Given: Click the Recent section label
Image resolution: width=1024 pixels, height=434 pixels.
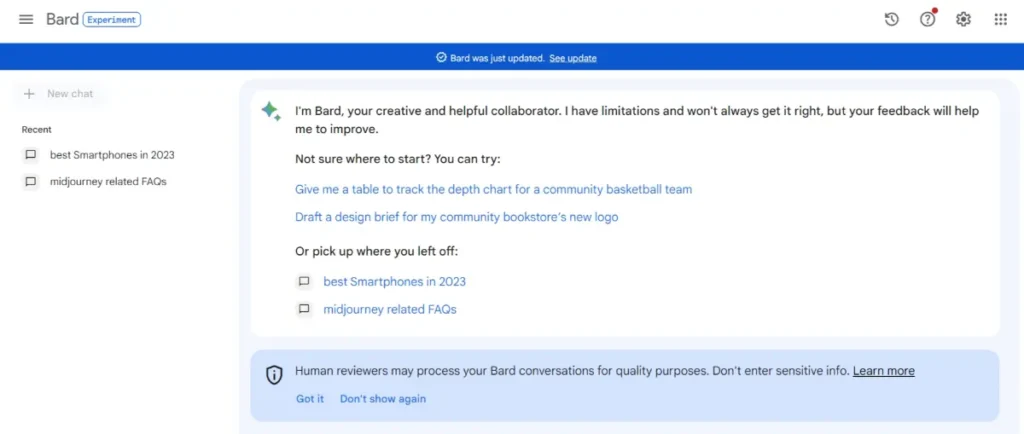Looking at the screenshot, I should [x=37, y=130].
